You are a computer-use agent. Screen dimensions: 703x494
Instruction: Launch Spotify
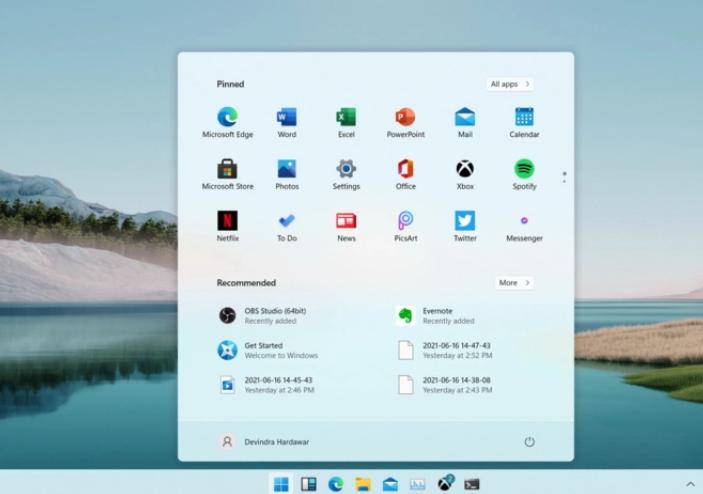(524, 174)
